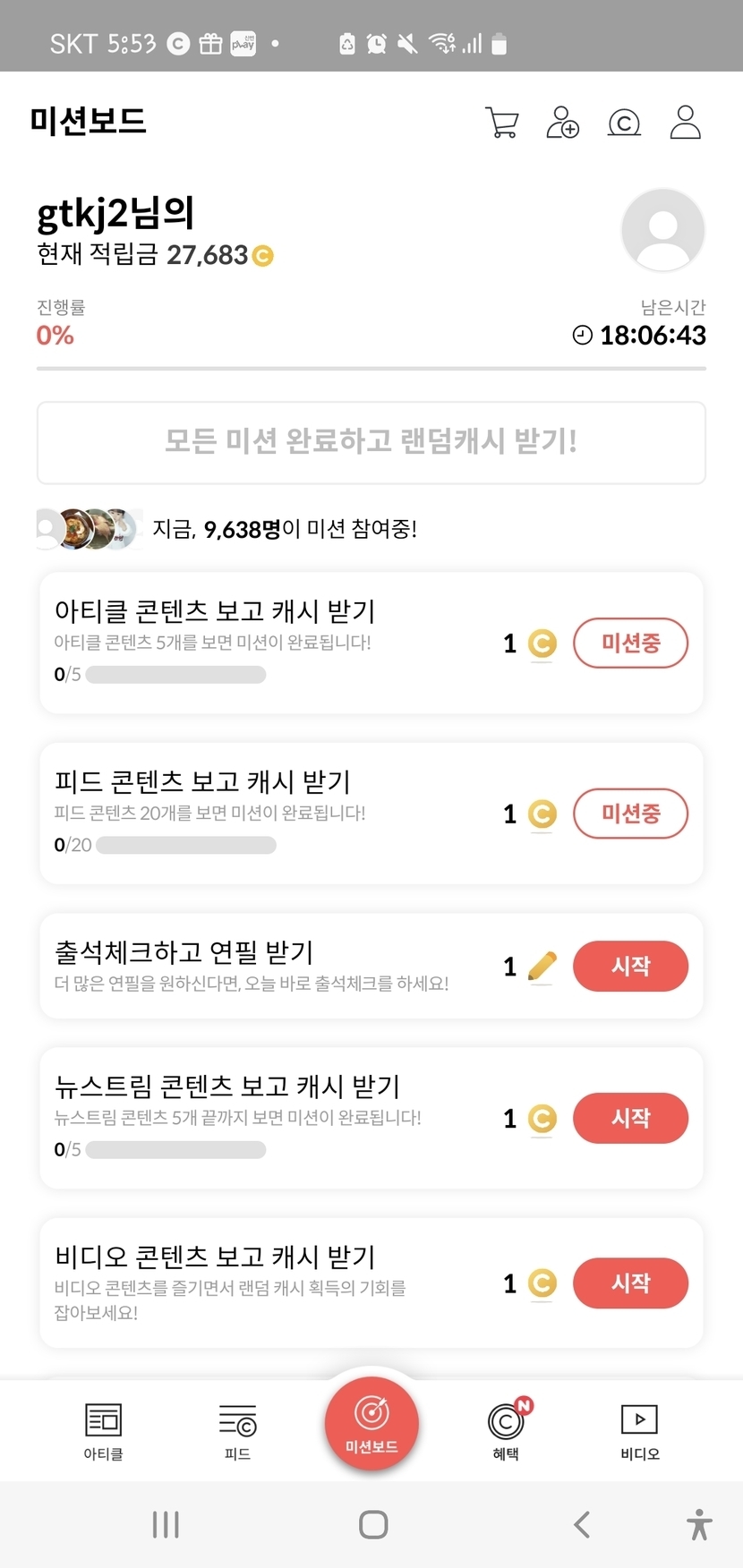Open the 혜택 tab
Image resolution: width=743 pixels, height=1568 pixels.
pyautogui.click(x=507, y=1431)
